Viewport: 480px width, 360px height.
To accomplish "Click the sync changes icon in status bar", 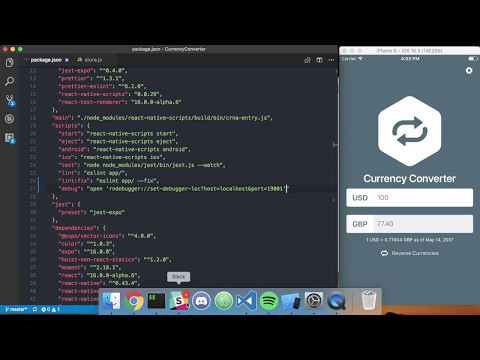I will pyautogui.click(x=35, y=309).
